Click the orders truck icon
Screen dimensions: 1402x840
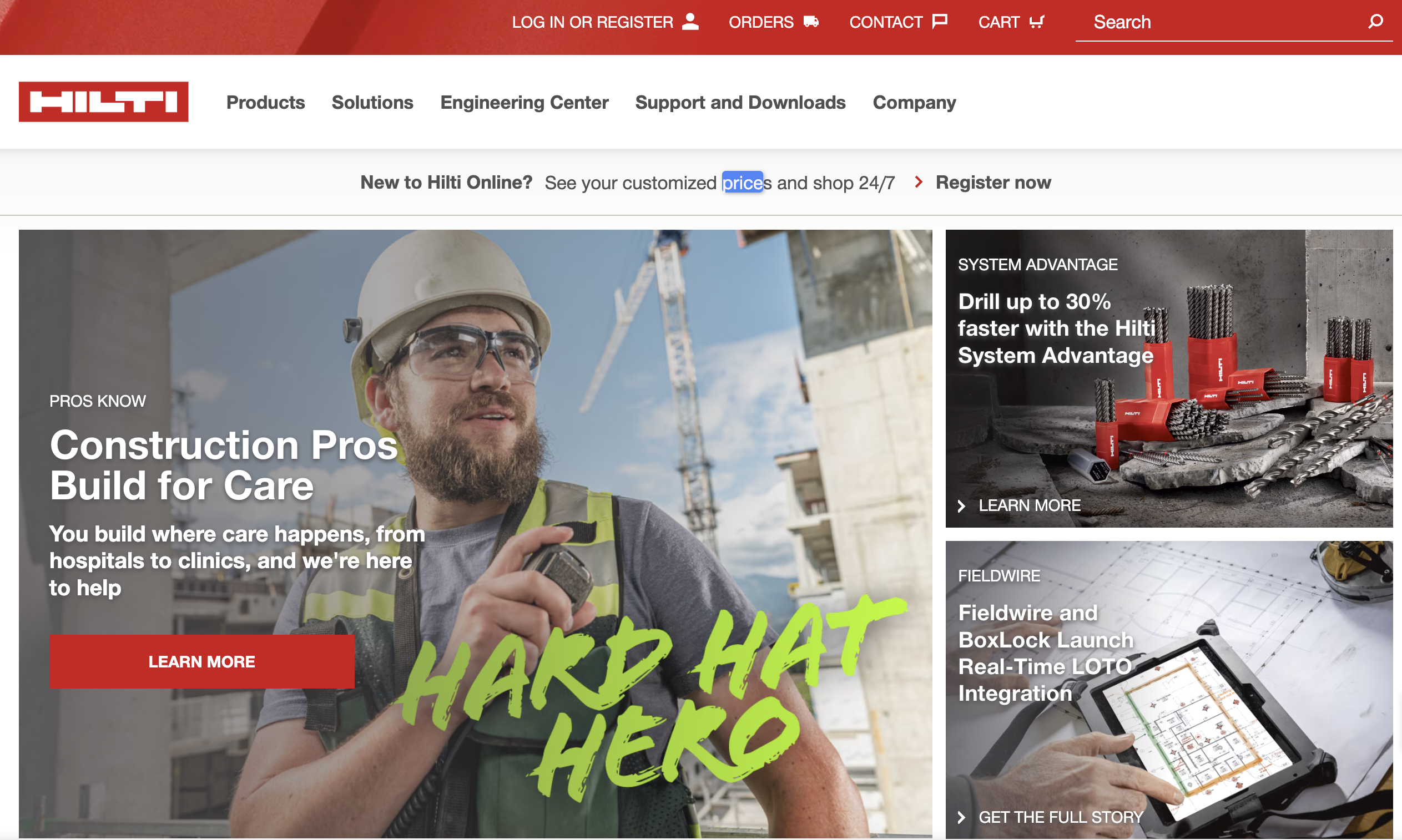pos(811,22)
